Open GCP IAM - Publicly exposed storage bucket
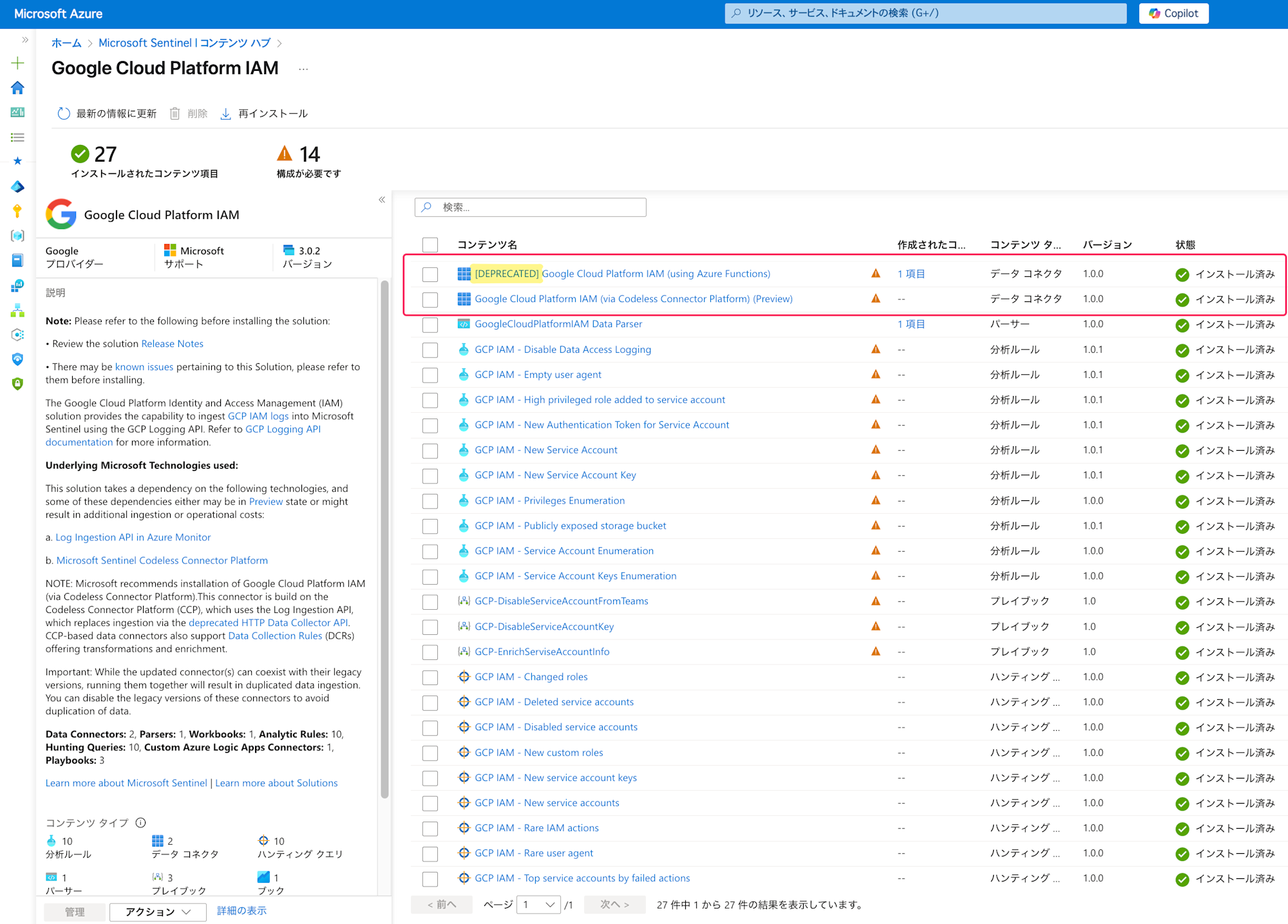 pos(571,526)
